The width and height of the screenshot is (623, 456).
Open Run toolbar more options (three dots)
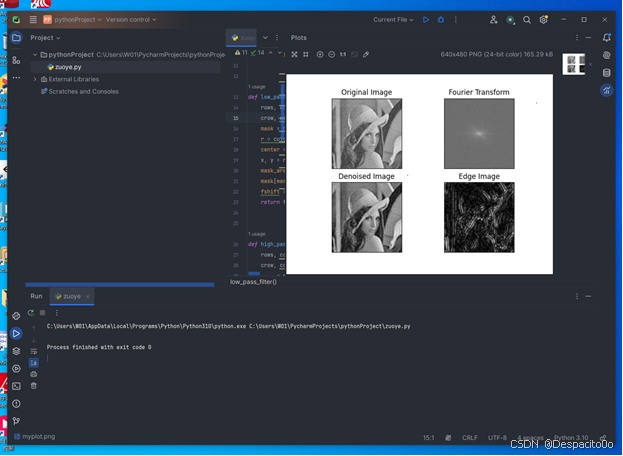coord(57,313)
